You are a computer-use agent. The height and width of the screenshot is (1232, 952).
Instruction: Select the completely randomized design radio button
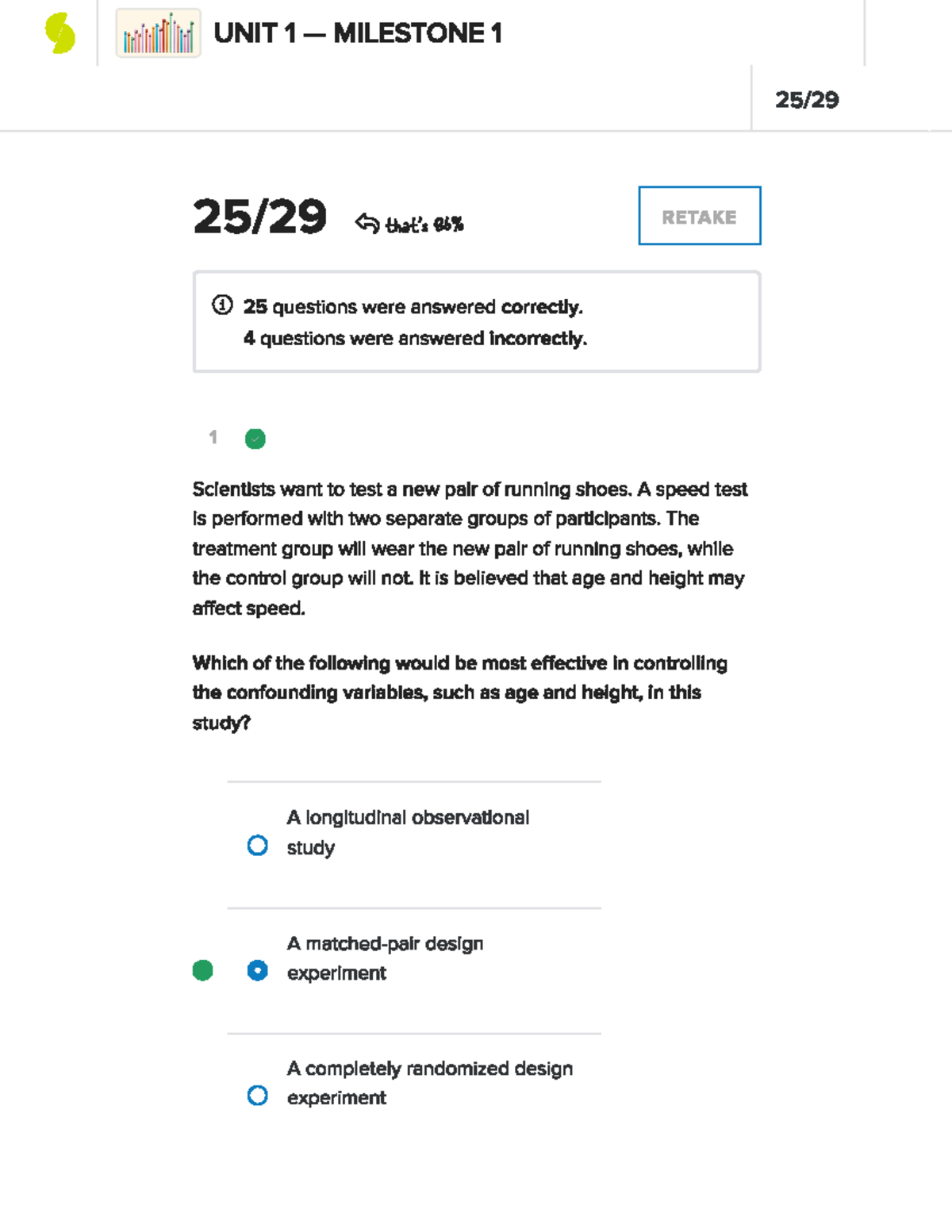258,1096
